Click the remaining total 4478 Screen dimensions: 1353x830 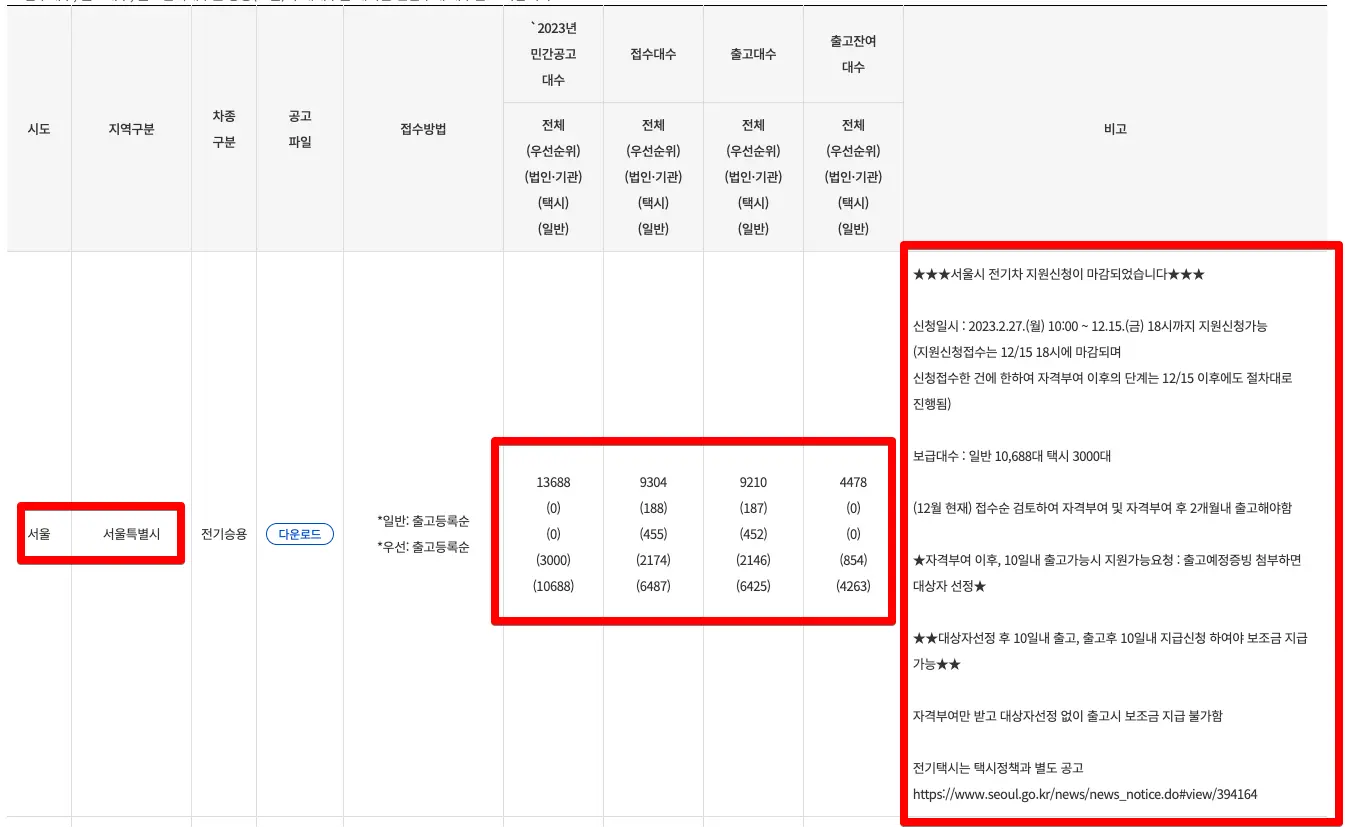[853, 482]
